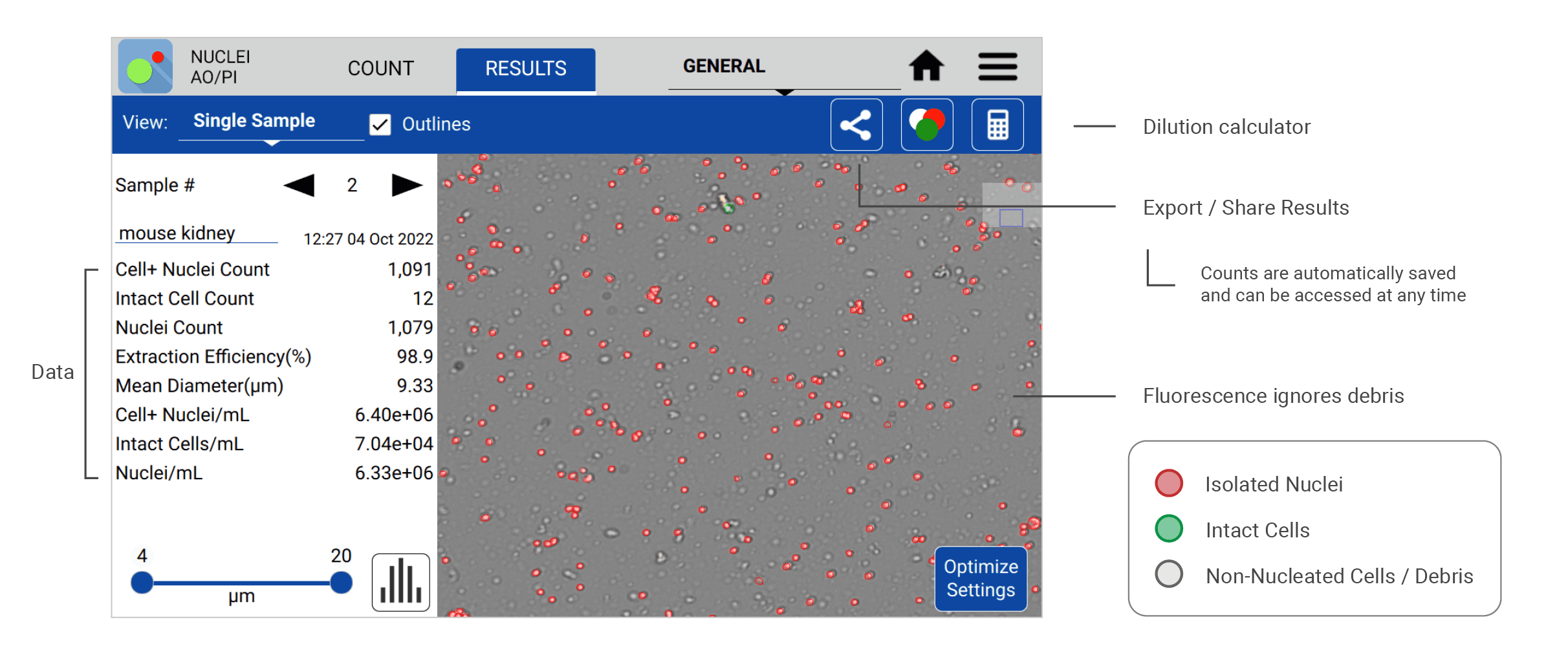
Task: Uncheck Outlines to hide cell markers
Action: click(x=380, y=125)
